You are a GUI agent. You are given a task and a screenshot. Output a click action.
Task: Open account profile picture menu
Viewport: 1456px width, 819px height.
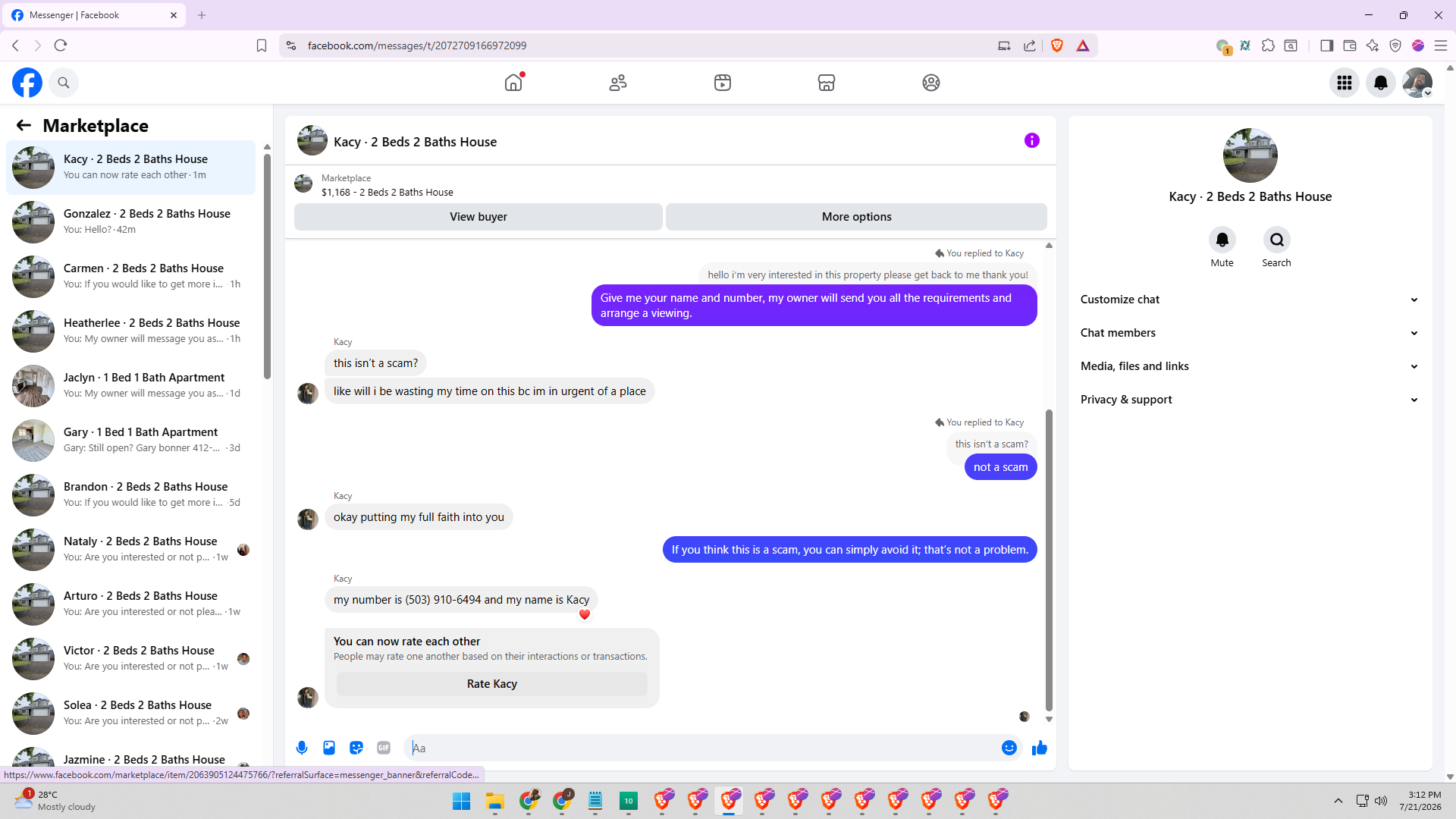coord(1417,83)
